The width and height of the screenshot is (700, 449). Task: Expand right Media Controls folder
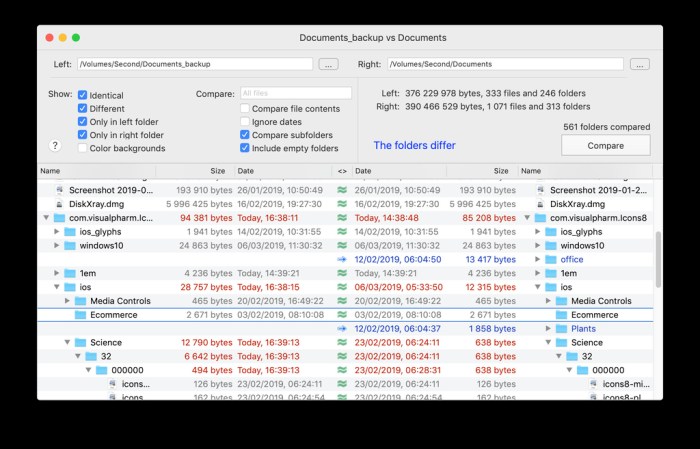tap(549, 301)
